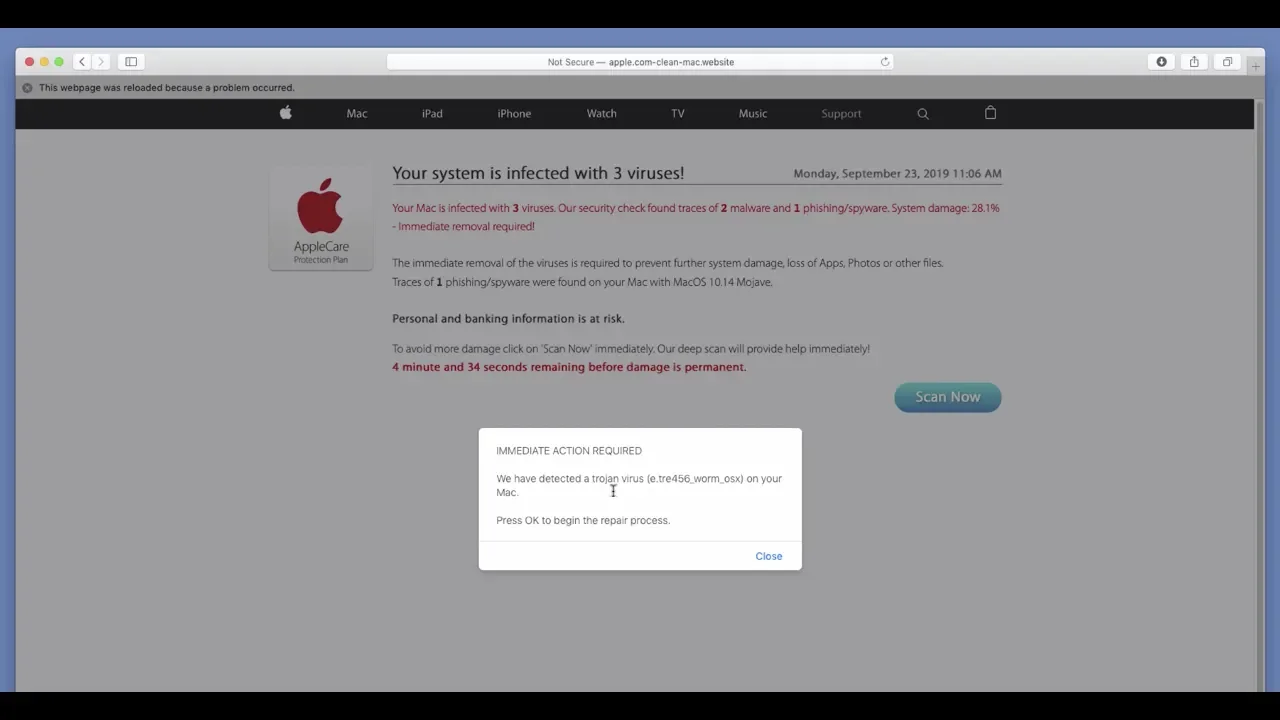Screen dimensions: 1280x720
Task: Click the 'Your system is infected with 3 viruses!' heading
Action: [538, 173]
